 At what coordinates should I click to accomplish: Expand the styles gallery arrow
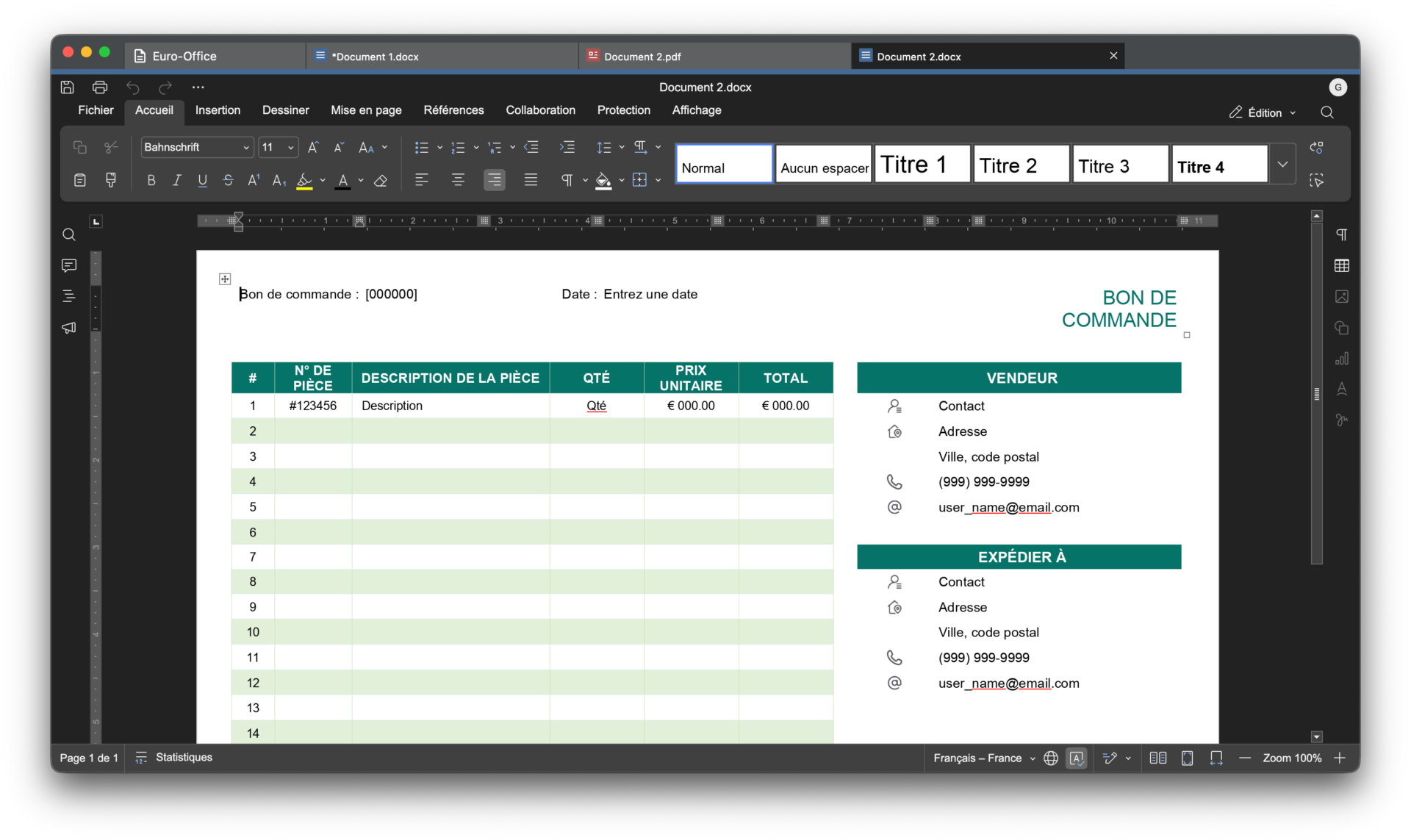click(x=1282, y=164)
